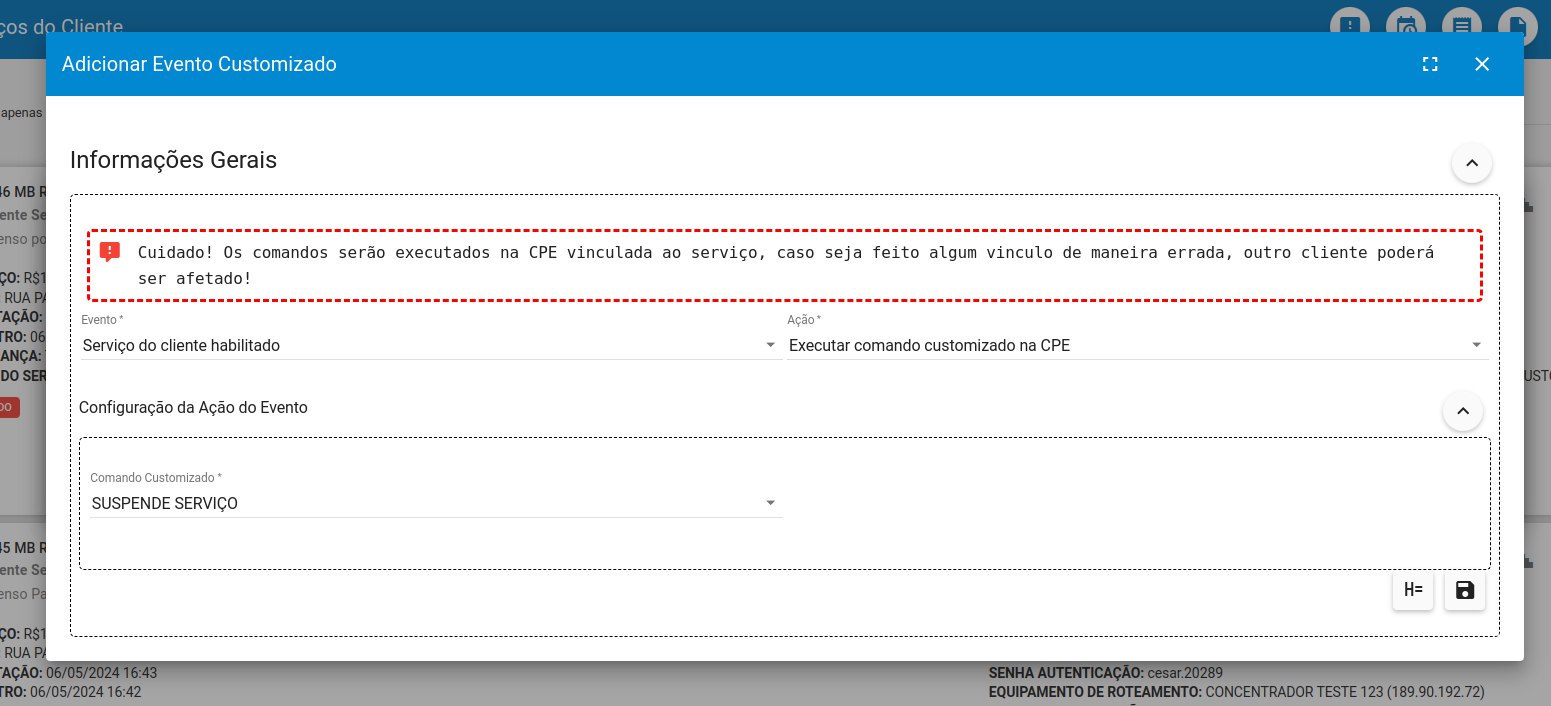Click the 'Informações Gerais' heading
Screen dimensions: 1551x706
point(173,159)
